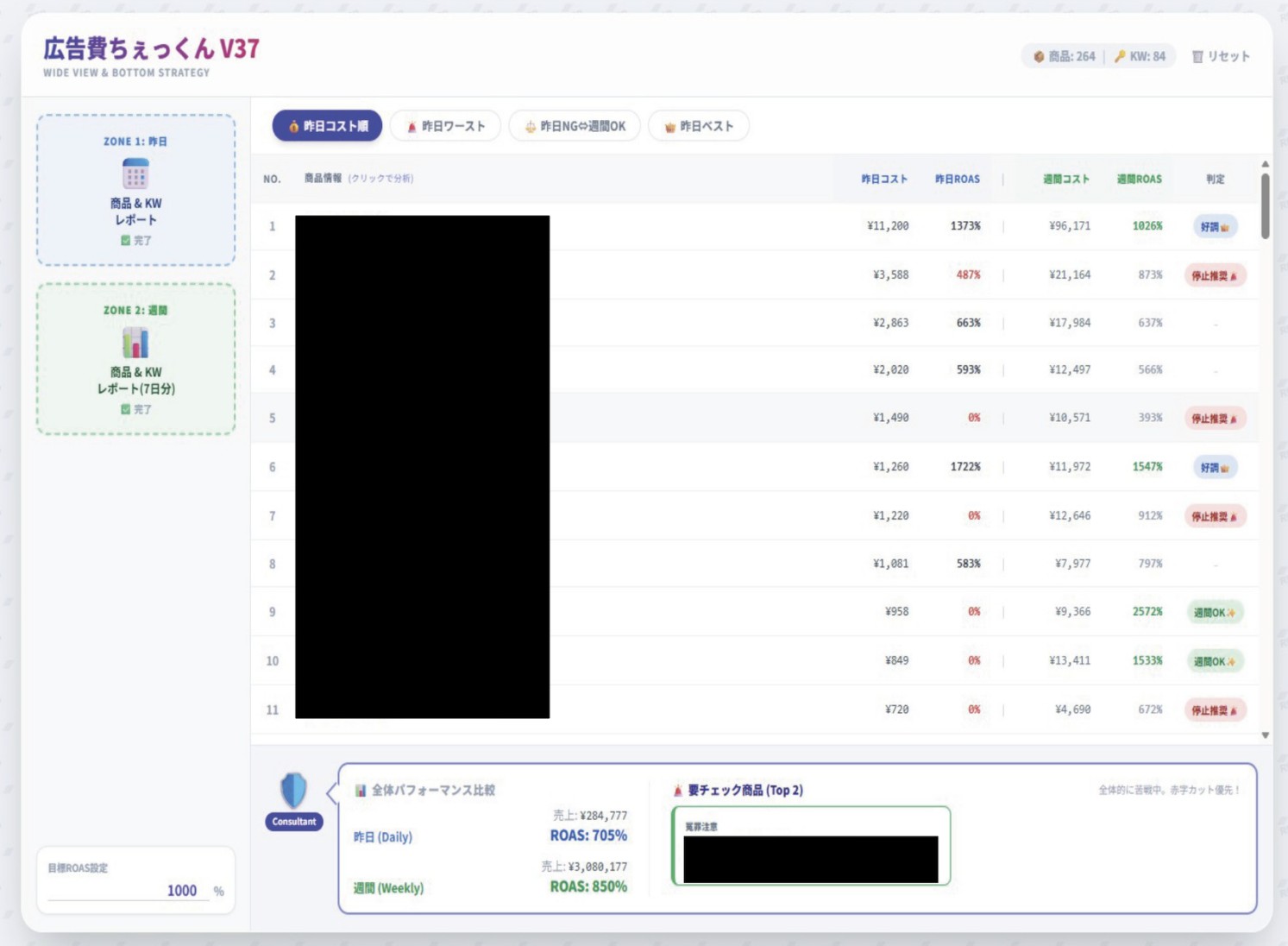Viewport: 1288px width, 946px height.
Task: Click the 商品: 264 box icon
Action: tap(1039, 57)
